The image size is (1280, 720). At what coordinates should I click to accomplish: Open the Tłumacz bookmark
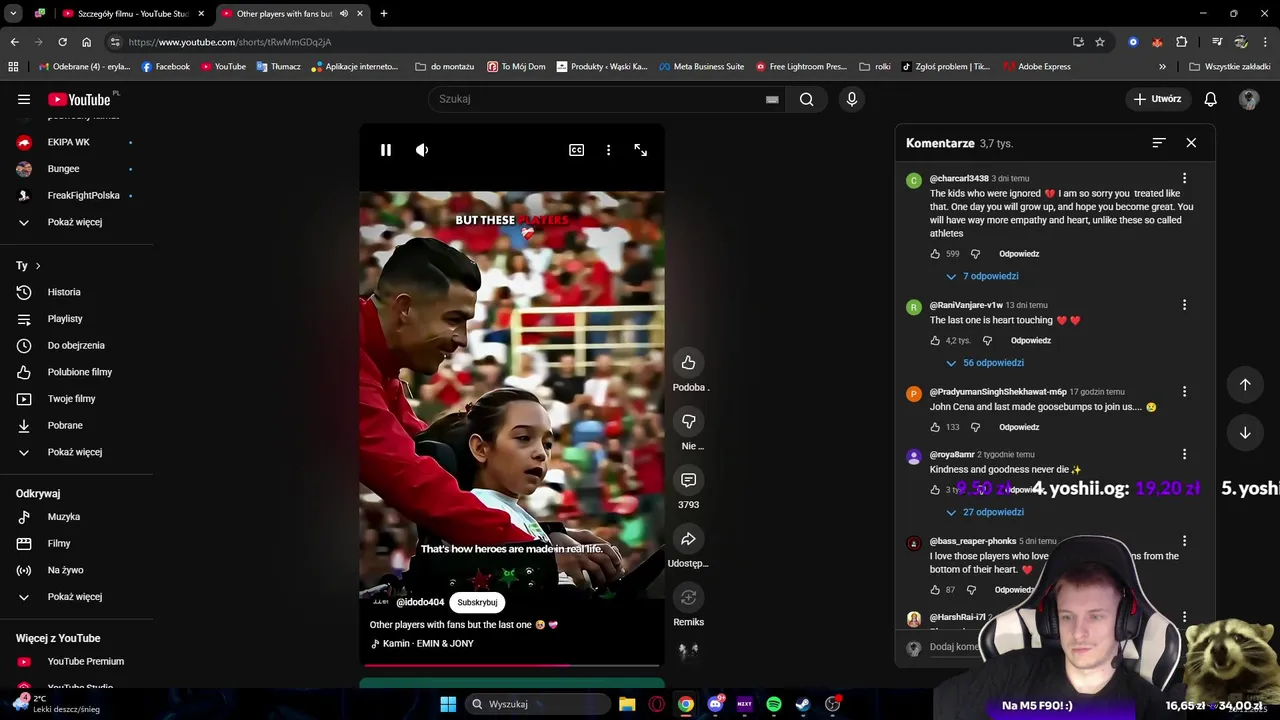coord(276,67)
